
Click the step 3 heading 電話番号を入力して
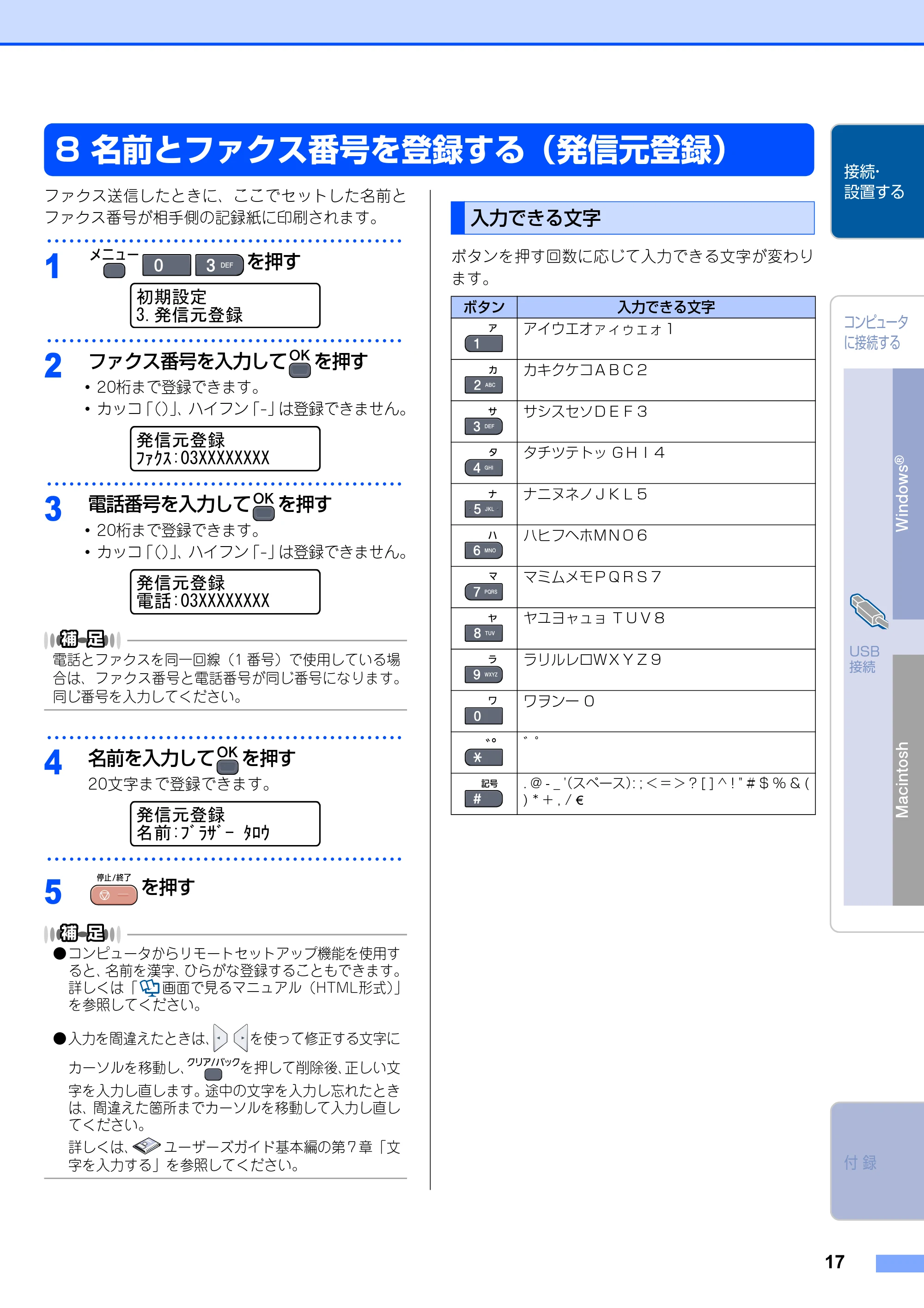tap(169, 504)
